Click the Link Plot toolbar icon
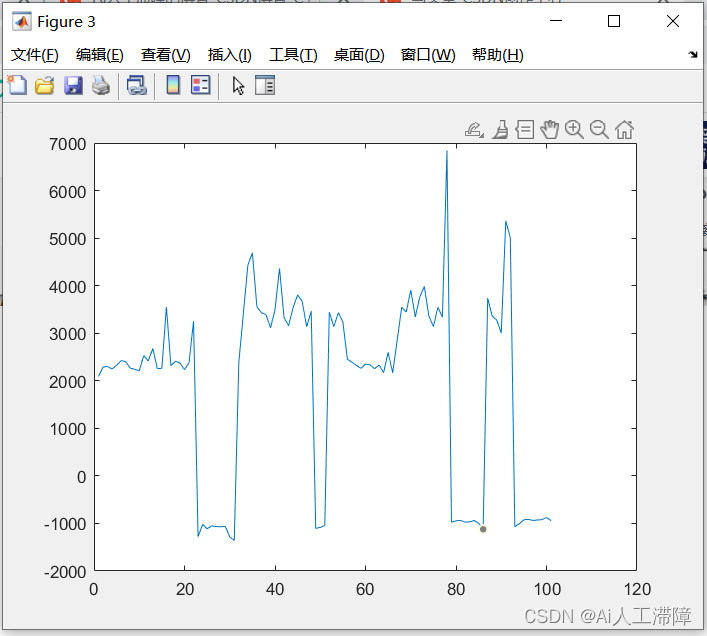Viewport: 707px width, 636px height. (x=137, y=85)
